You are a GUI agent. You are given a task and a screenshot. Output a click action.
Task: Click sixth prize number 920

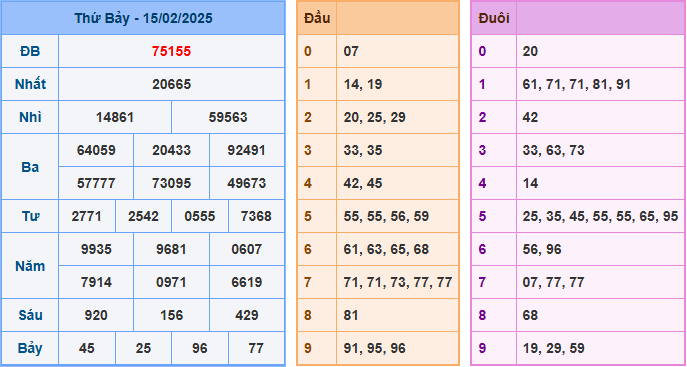(x=96, y=315)
